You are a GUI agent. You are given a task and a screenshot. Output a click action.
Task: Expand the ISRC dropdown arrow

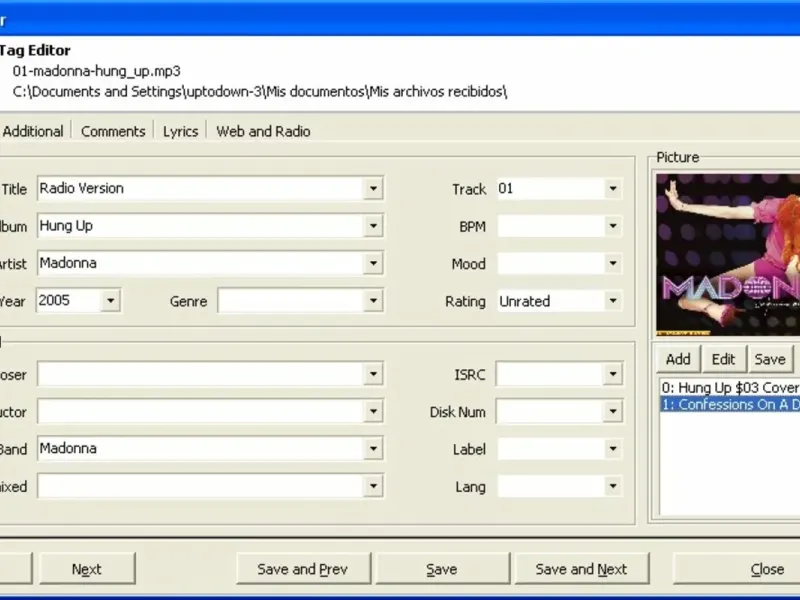(613, 374)
